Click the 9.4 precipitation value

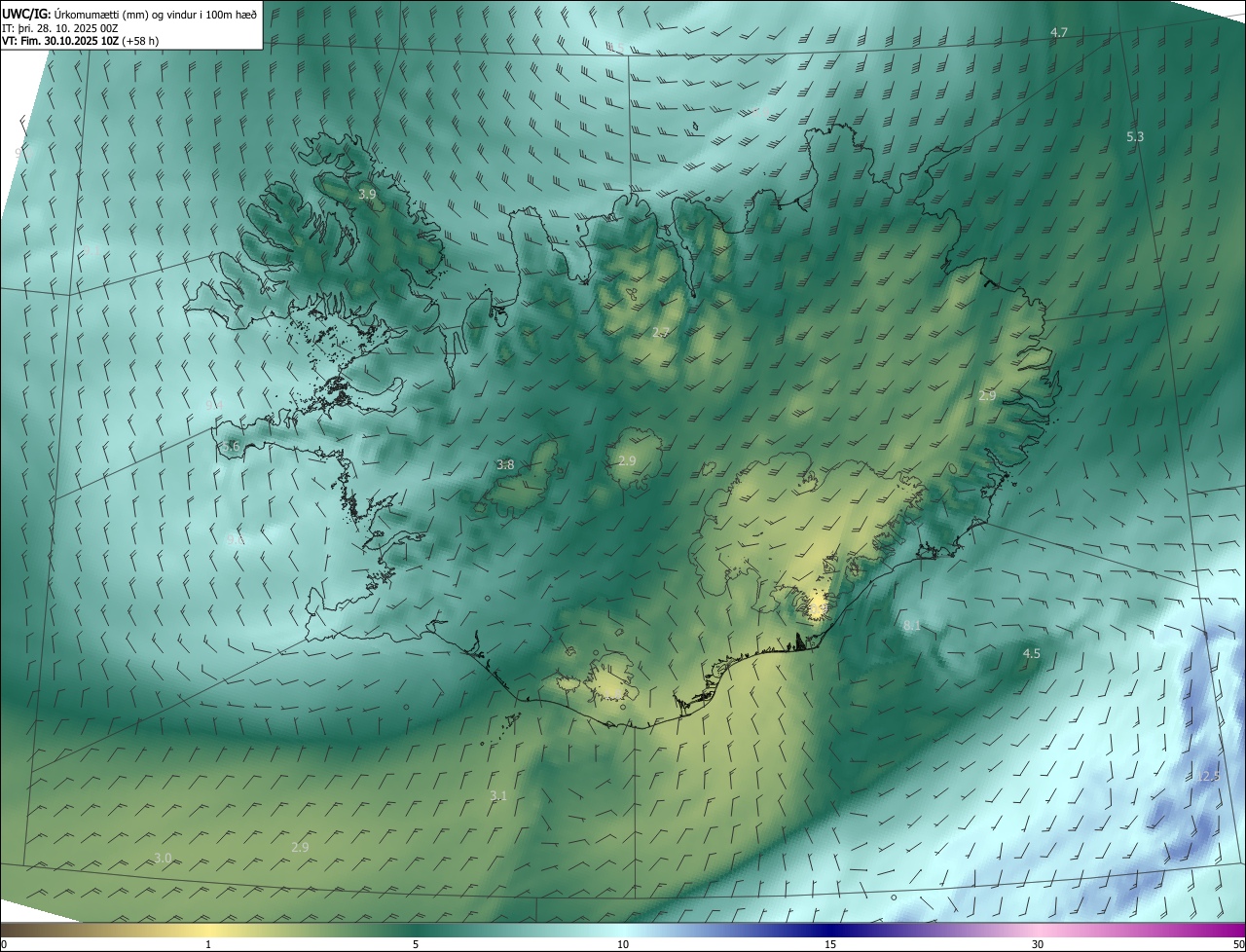coord(215,405)
